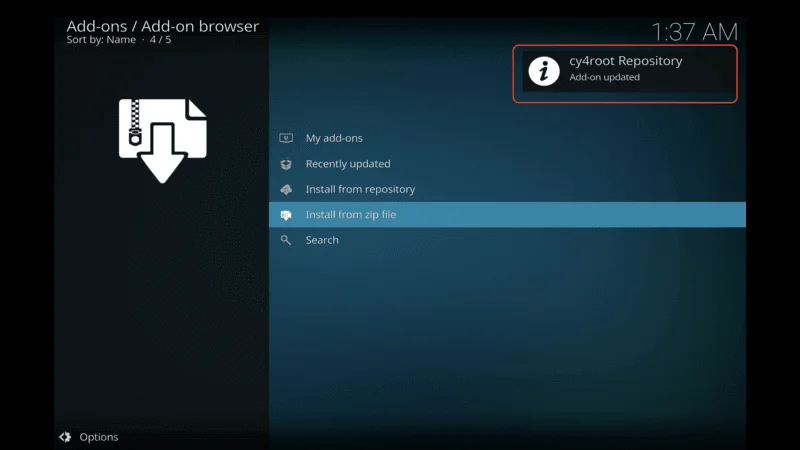Click the Add-on updated notification text

[x=605, y=77]
